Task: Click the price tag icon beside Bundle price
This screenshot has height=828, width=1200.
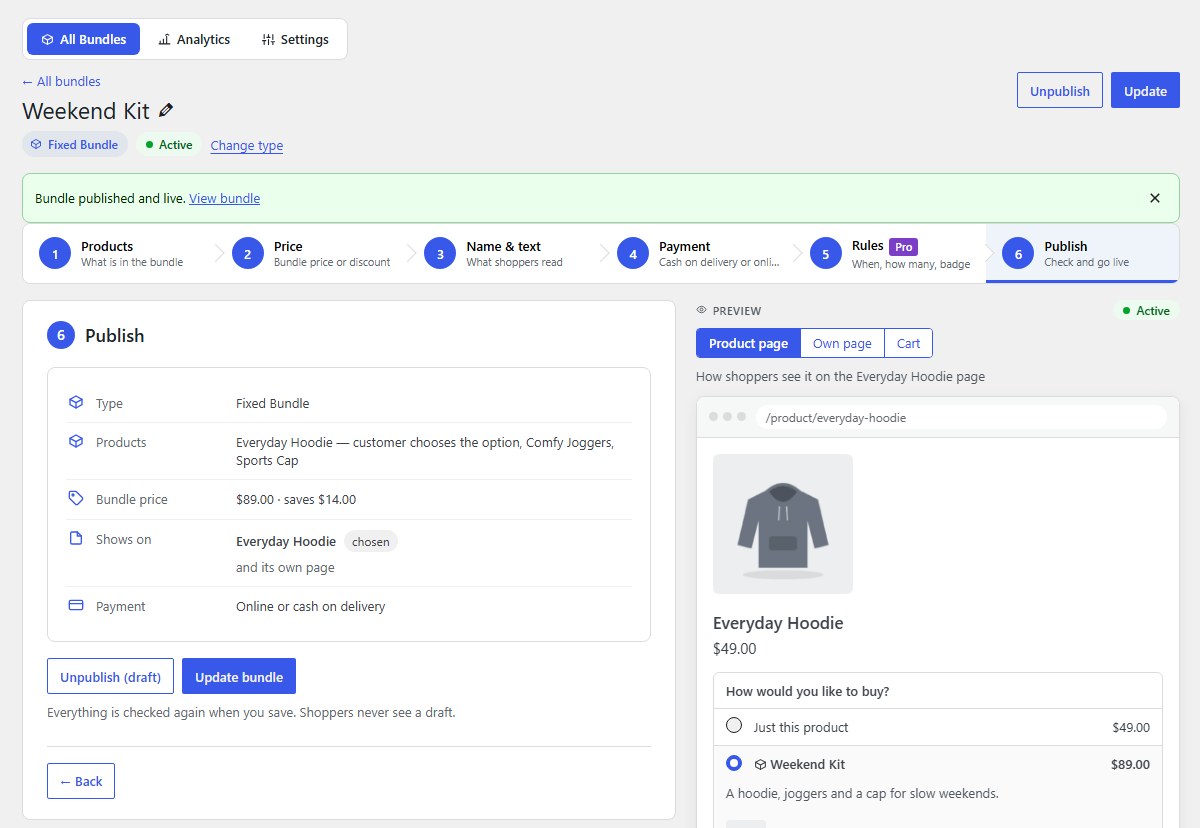Action: tap(76, 498)
